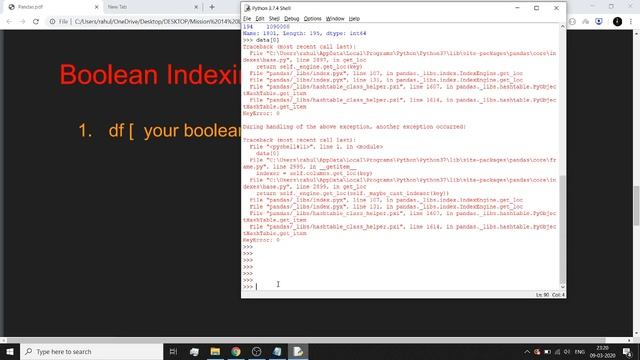Image resolution: width=640 pixels, height=360 pixels.
Task: Click the ENG language indicator
Action: 580,351
